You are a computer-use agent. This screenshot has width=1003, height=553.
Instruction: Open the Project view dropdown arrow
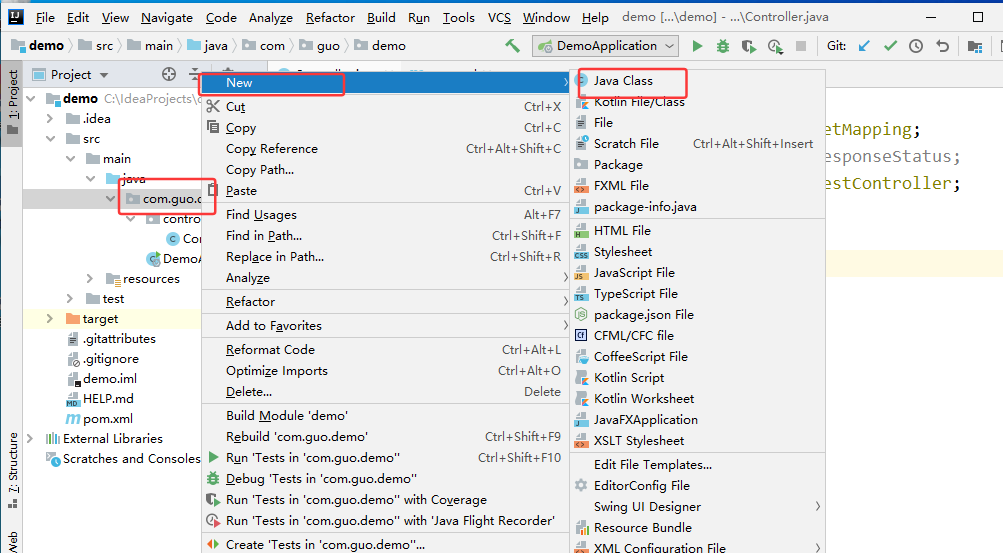pos(104,75)
